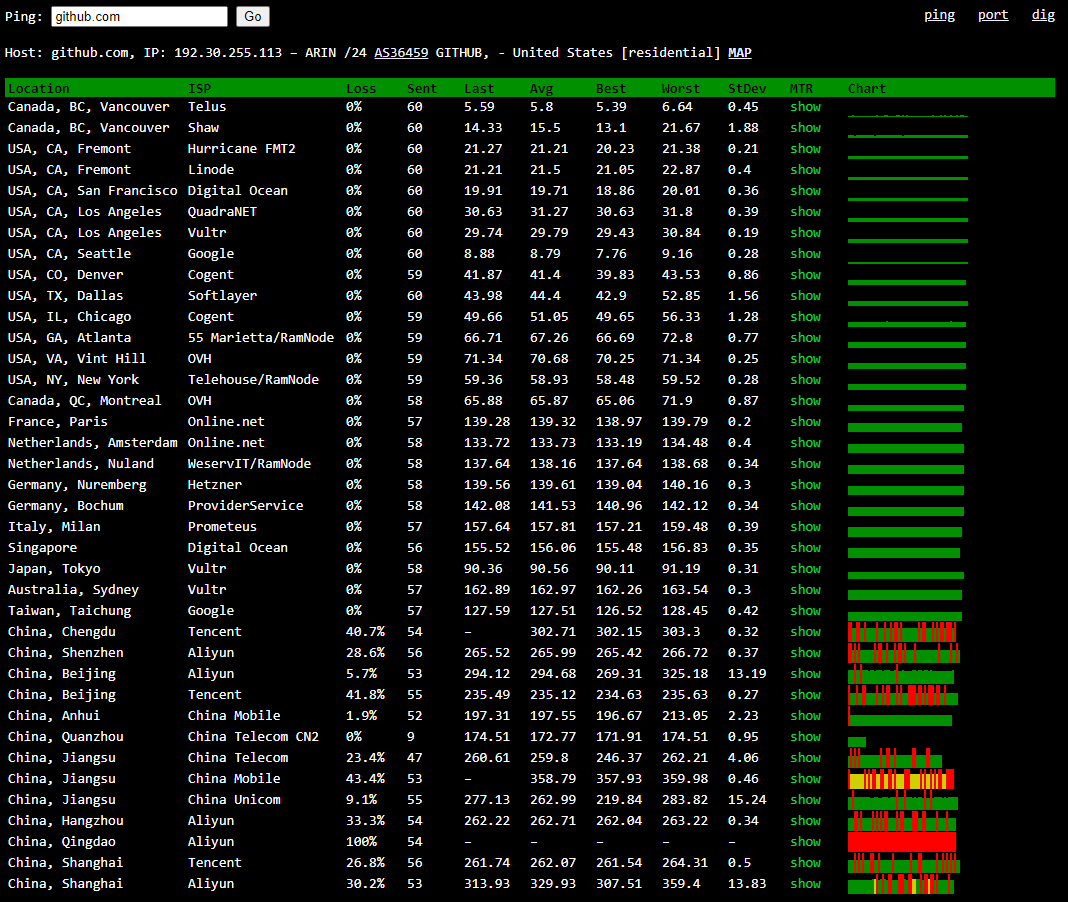
Task: Show MTR for the Anhui China Mobile row
Action: click(x=805, y=715)
